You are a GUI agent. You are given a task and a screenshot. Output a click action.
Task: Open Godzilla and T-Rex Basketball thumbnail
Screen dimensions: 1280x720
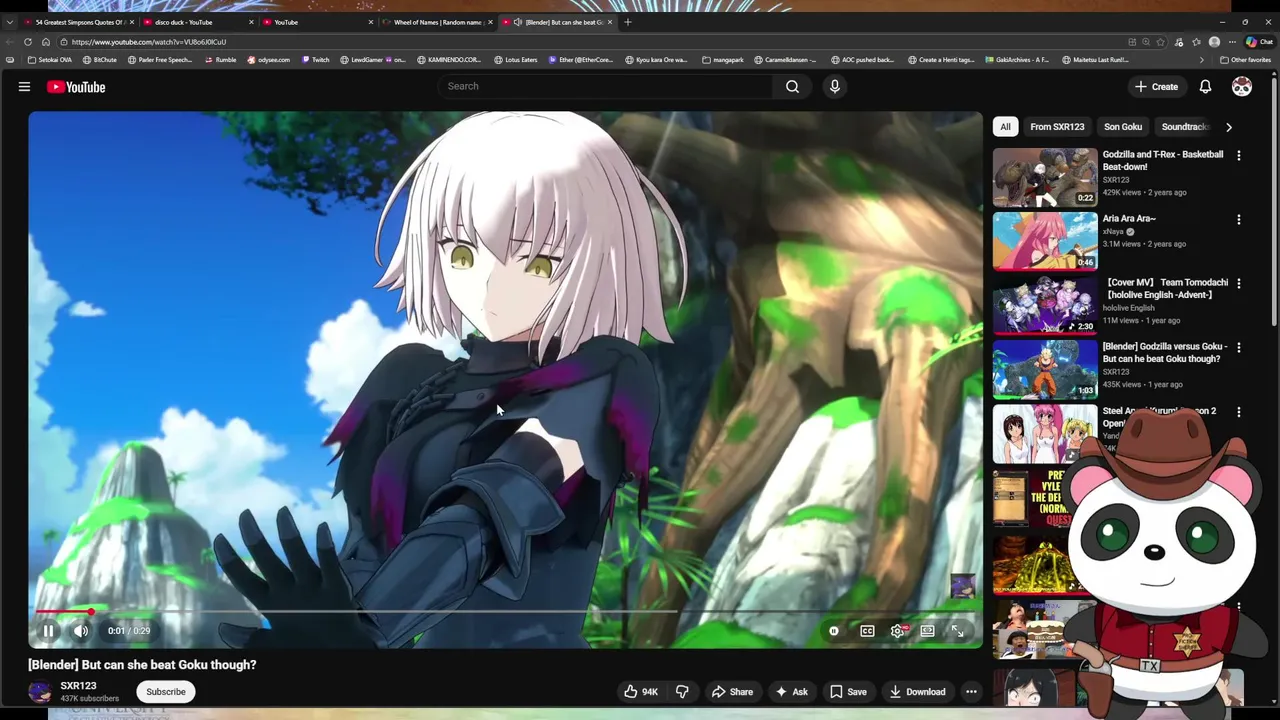[1044, 177]
